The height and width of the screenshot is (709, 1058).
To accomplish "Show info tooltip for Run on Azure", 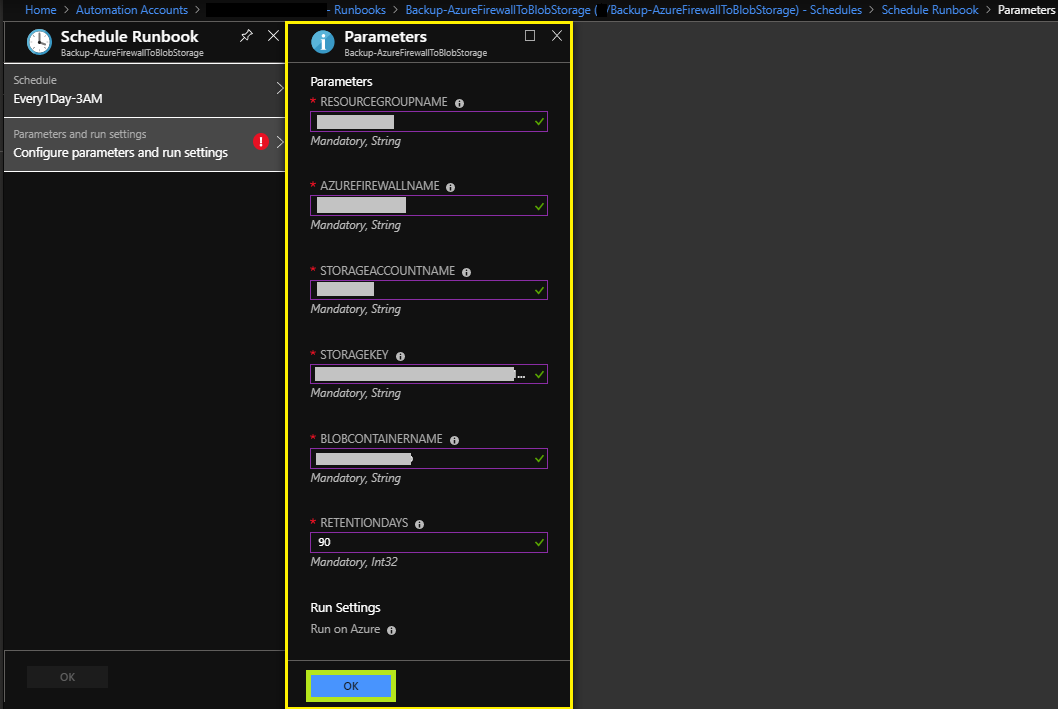I will [x=391, y=630].
